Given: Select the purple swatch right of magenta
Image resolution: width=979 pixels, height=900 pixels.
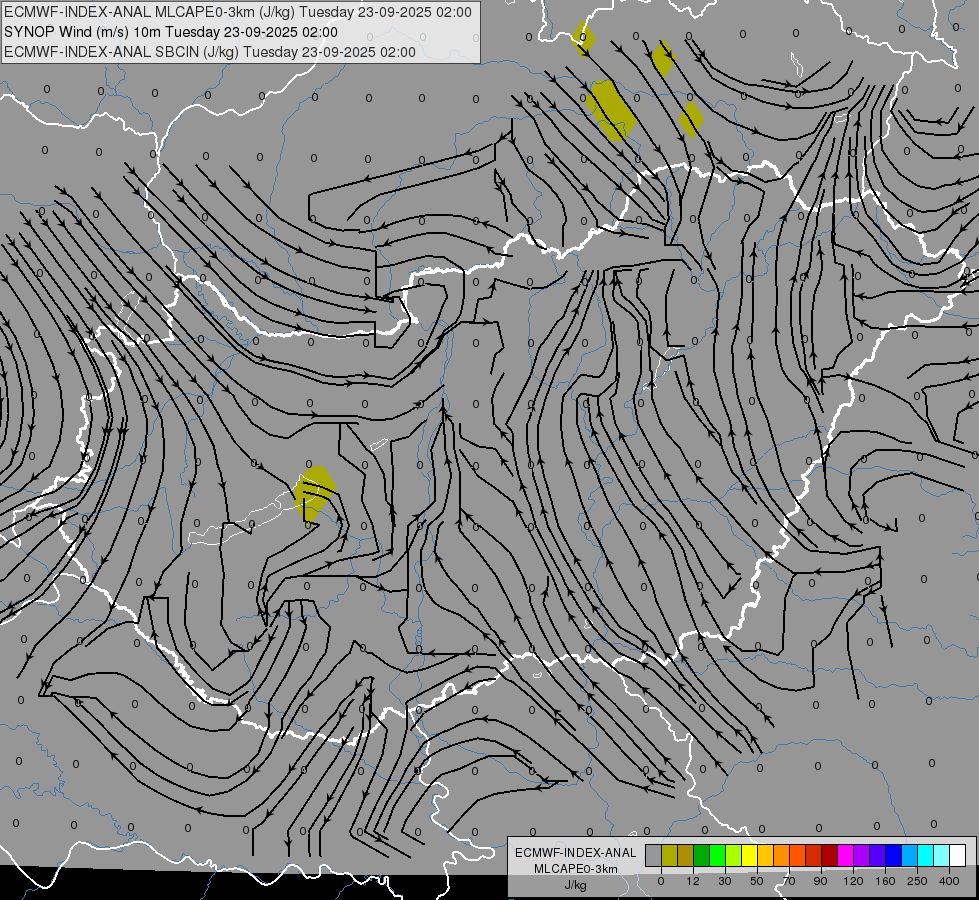Looking at the screenshot, I should 862,855.
